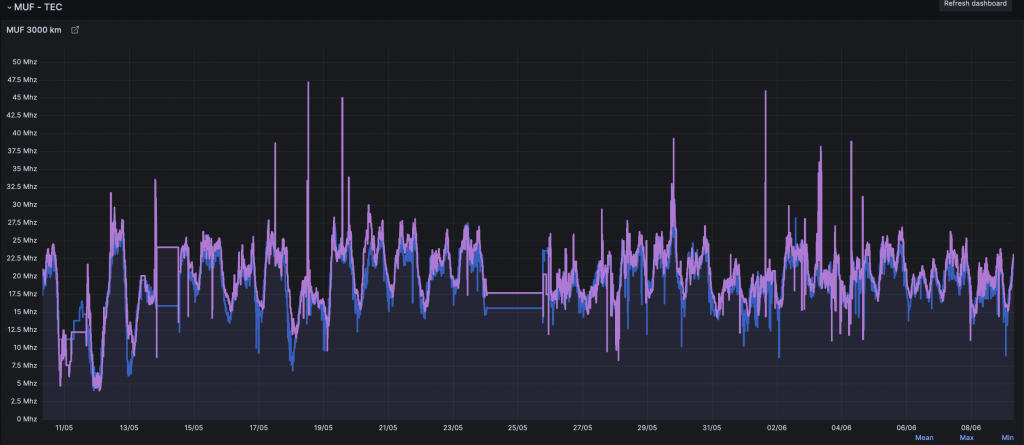
Task: Click the tallest purple spike above 45 Mhz
Action: 308,84
